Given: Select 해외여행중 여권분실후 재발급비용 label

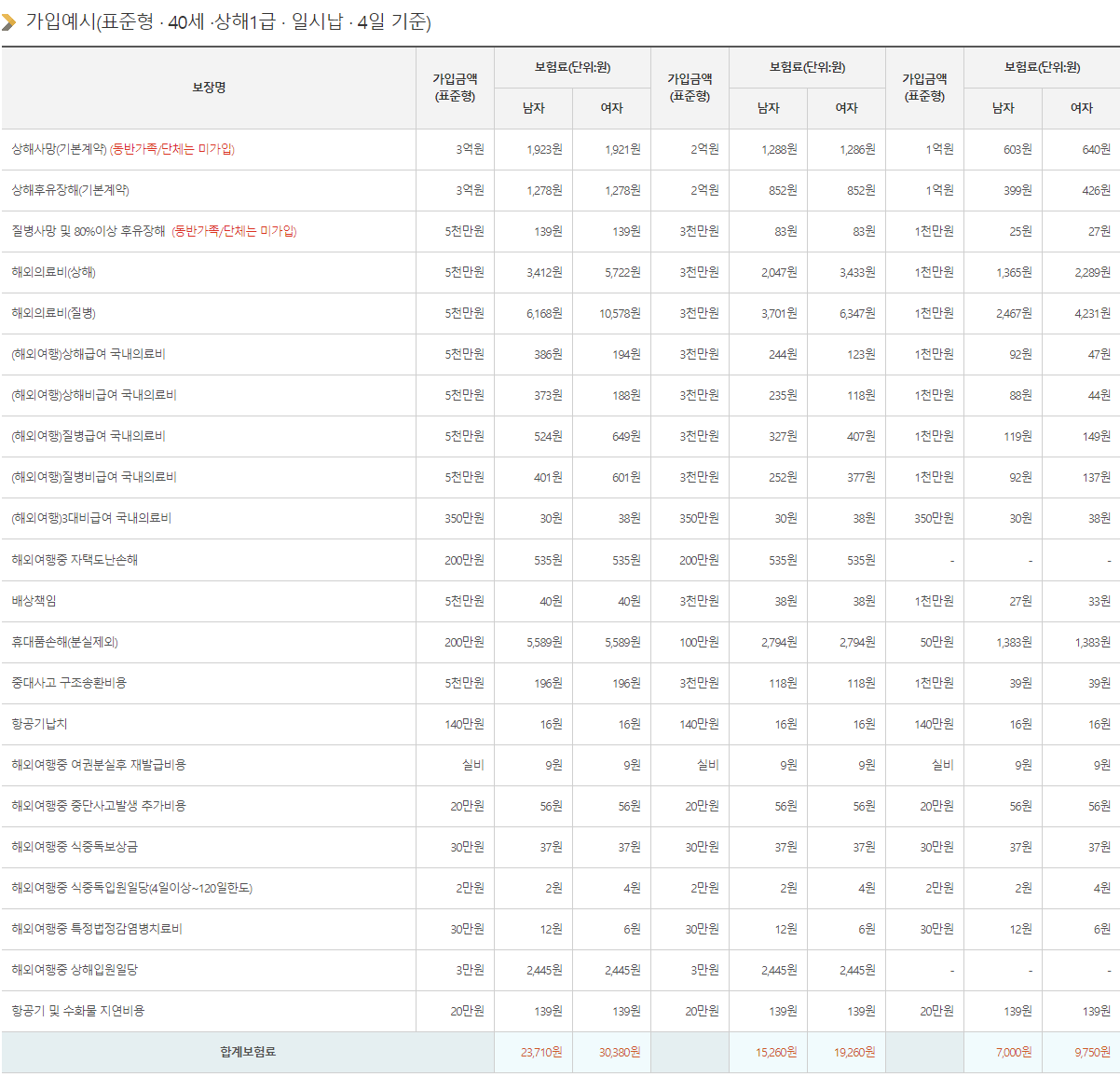Looking at the screenshot, I should tap(99, 765).
